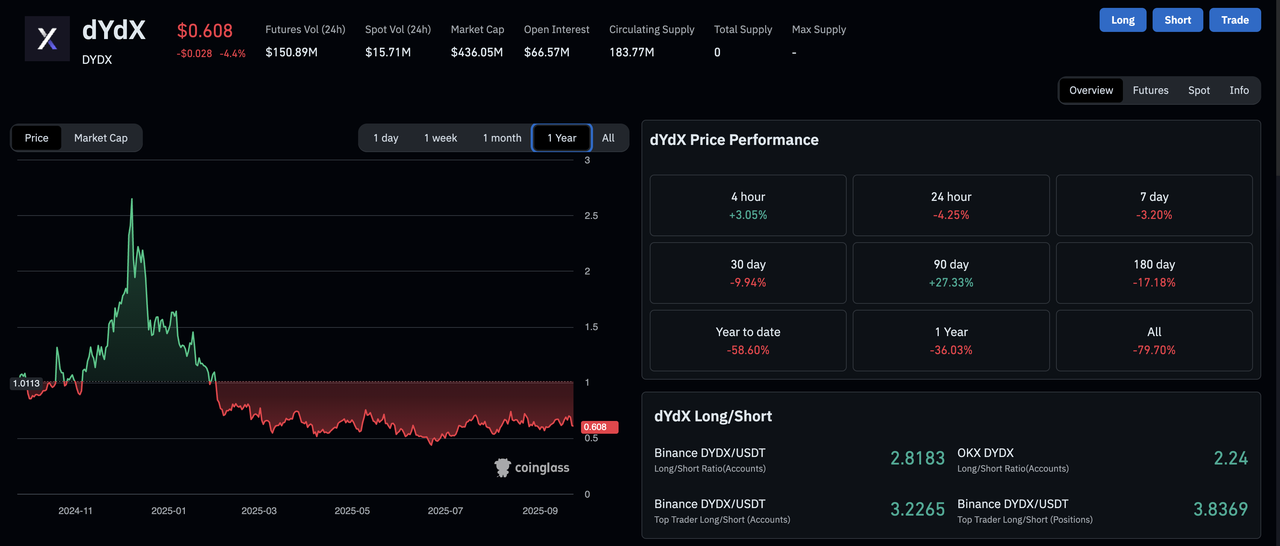Open the Spot tab
This screenshot has width=1280, height=546.
click(x=1199, y=90)
